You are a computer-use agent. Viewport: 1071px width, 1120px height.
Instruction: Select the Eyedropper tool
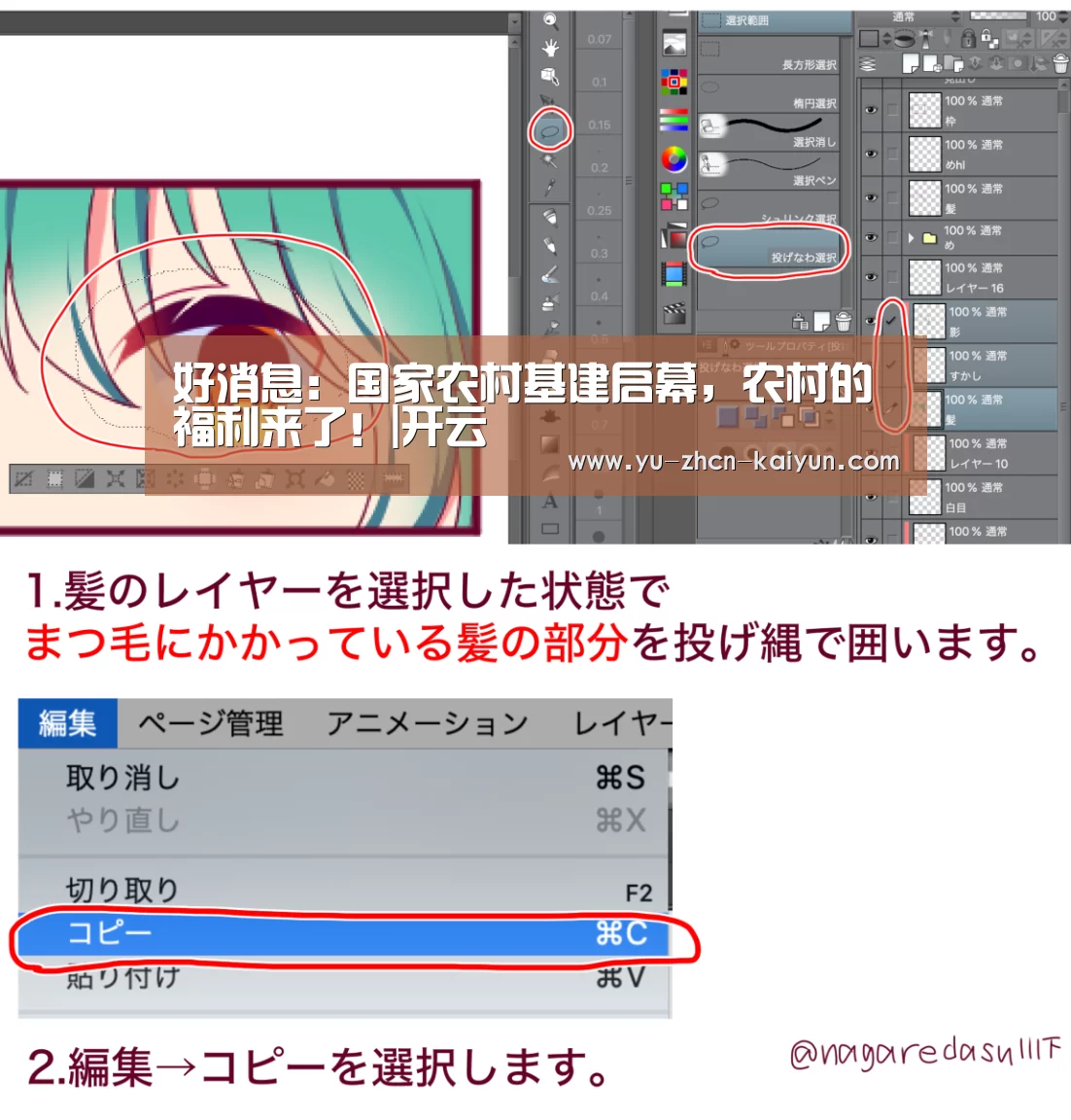pyautogui.click(x=550, y=189)
